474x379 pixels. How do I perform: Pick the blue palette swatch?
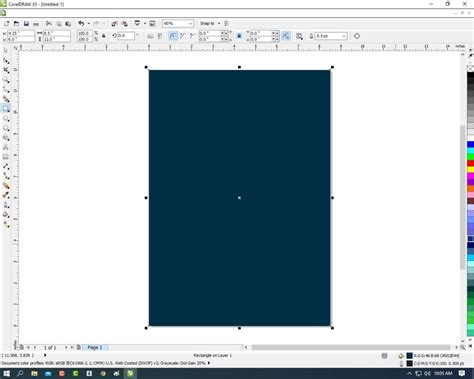coord(470,144)
